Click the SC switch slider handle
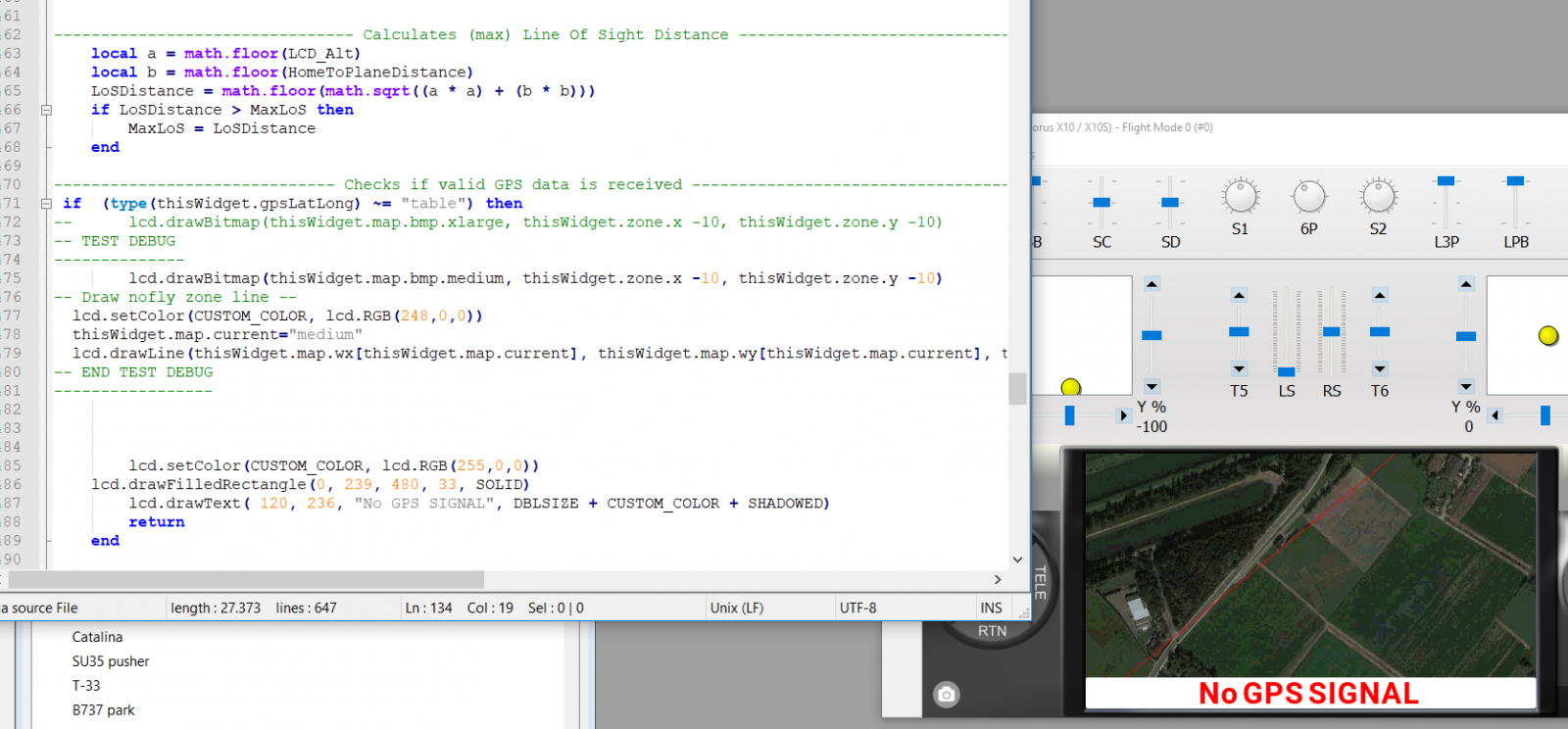Screen dimensions: 1568x729 [x=1102, y=203]
